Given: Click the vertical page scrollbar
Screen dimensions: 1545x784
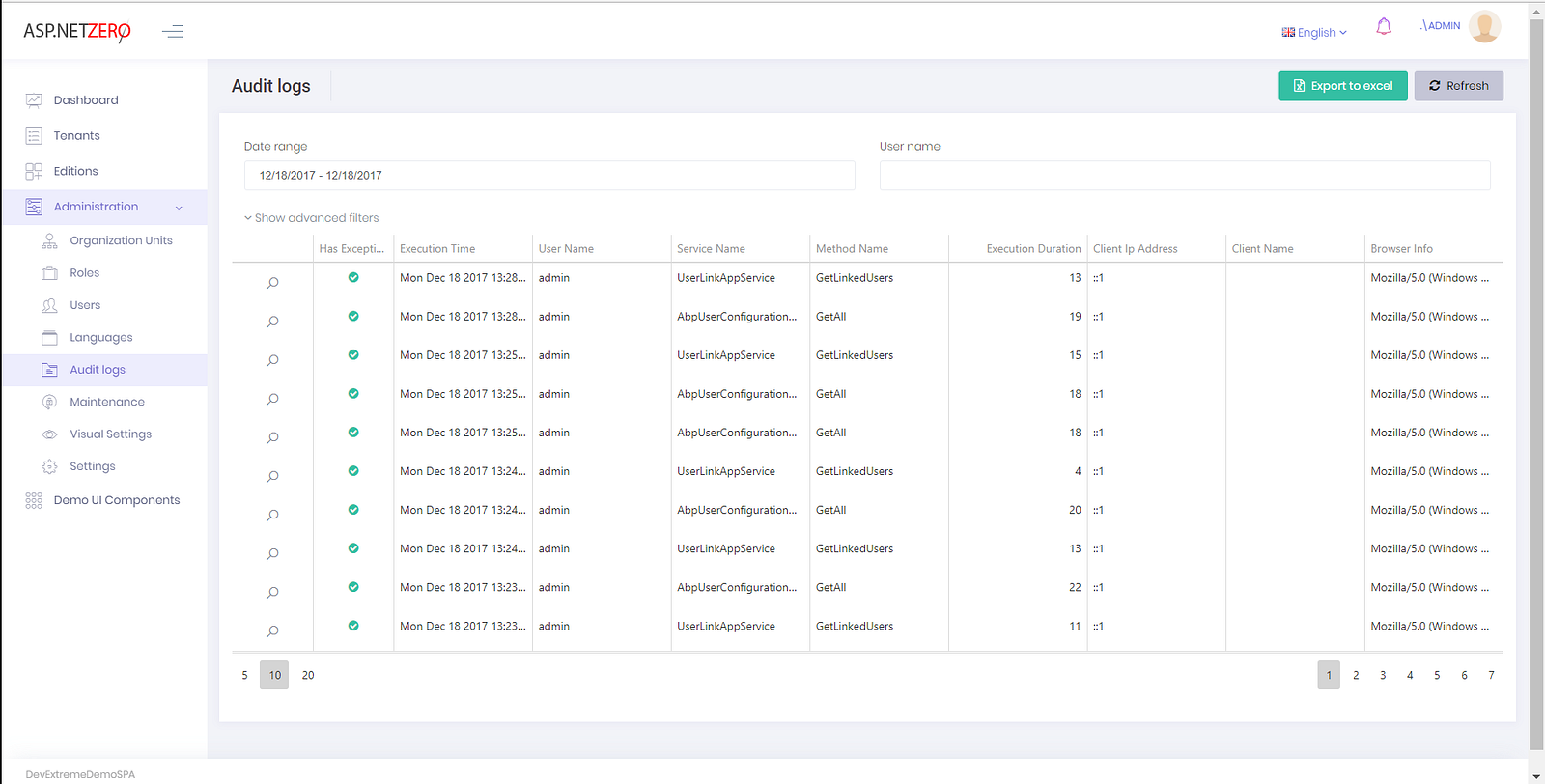Looking at the screenshot, I should [x=1536, y=384].
